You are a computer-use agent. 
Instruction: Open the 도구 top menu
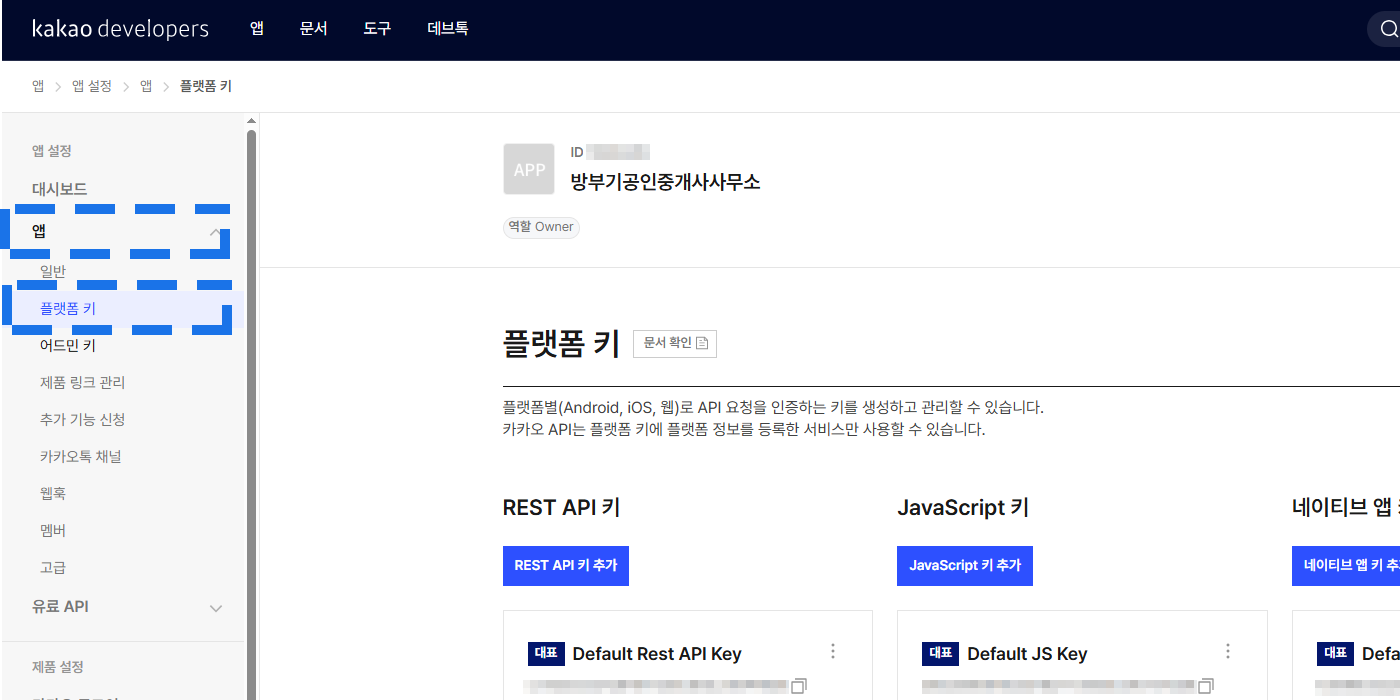tap(377, 29)
